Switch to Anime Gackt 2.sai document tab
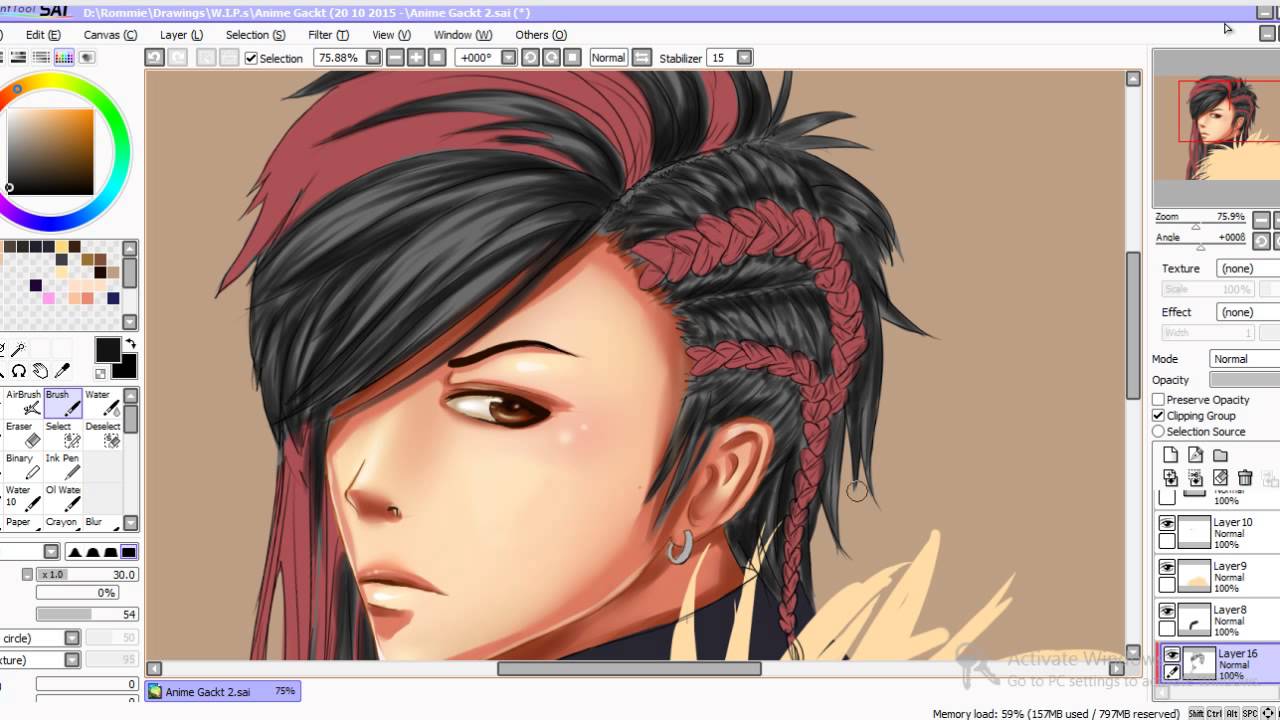The width and height of the screenshot is (1280, 720). click(x=222, y=691)
